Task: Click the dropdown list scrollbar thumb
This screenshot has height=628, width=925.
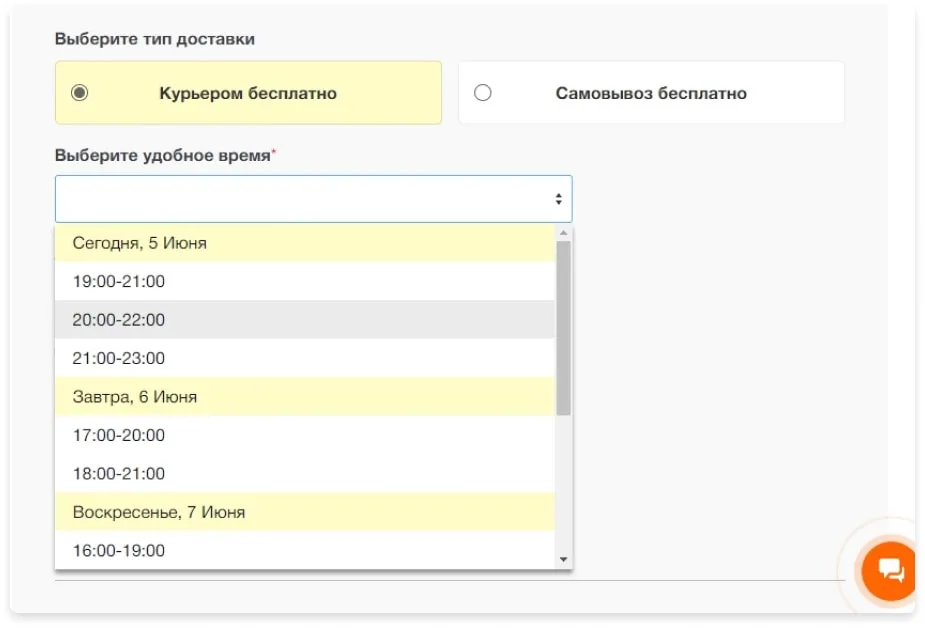Action: (563, 326)
